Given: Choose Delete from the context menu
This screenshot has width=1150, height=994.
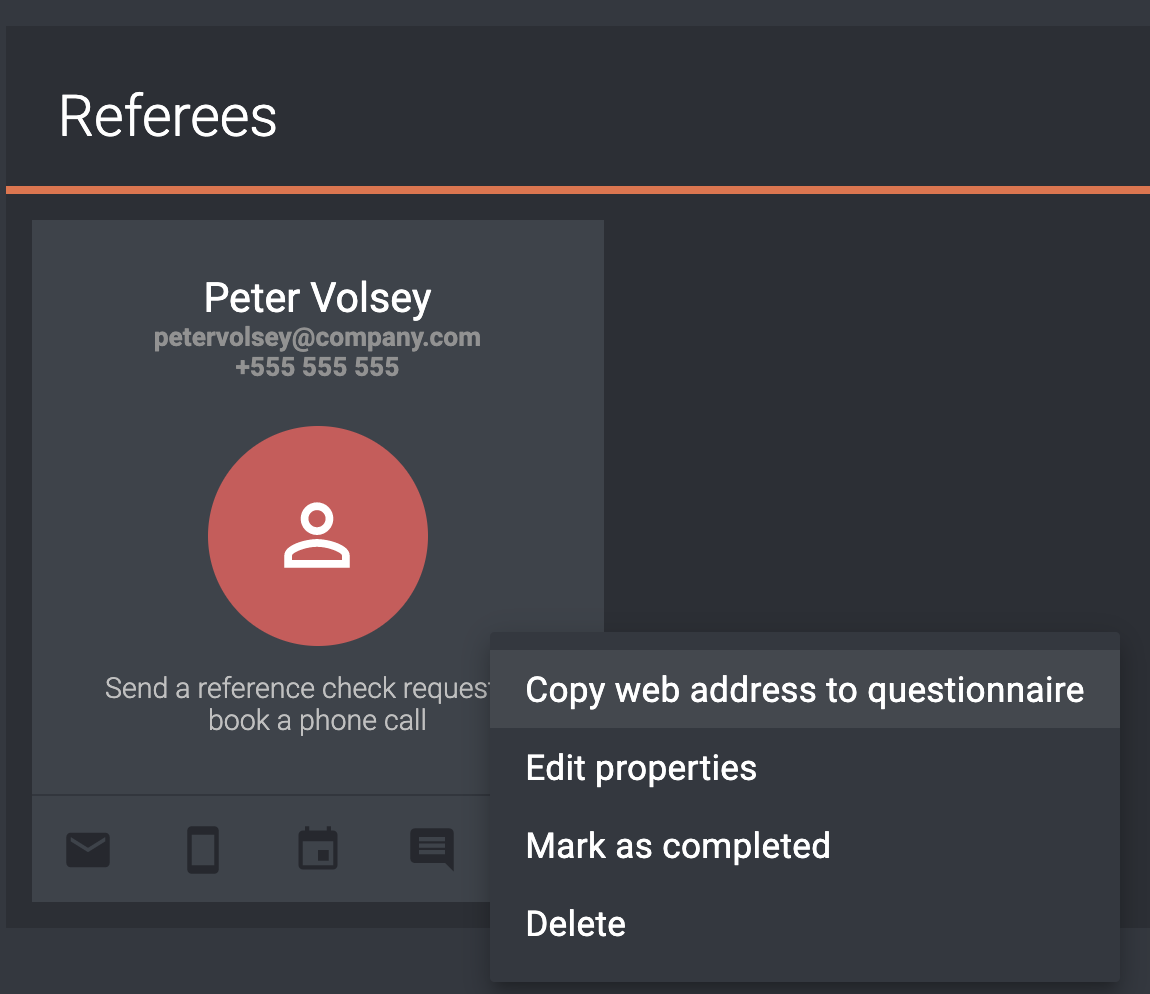Looking at the screenshot, I should coord(805,924).
